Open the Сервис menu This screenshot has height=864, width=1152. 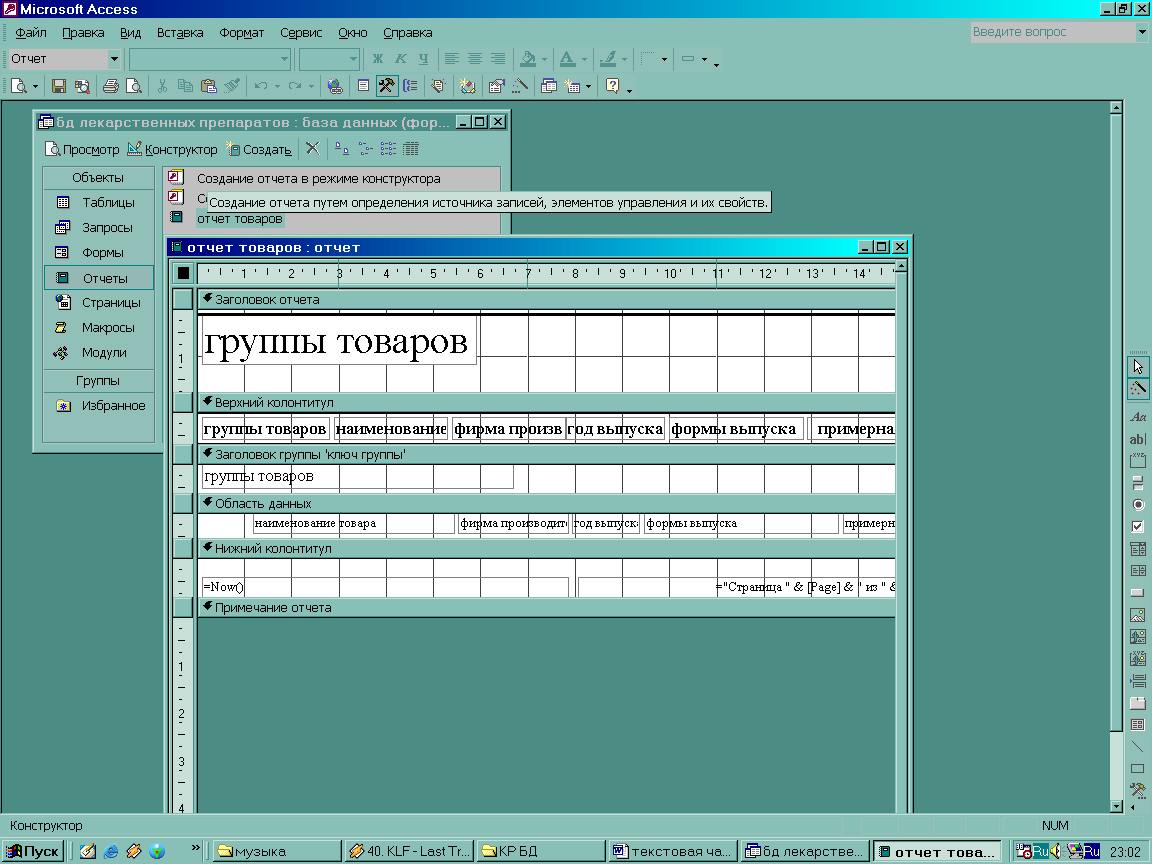click(301, 32)
